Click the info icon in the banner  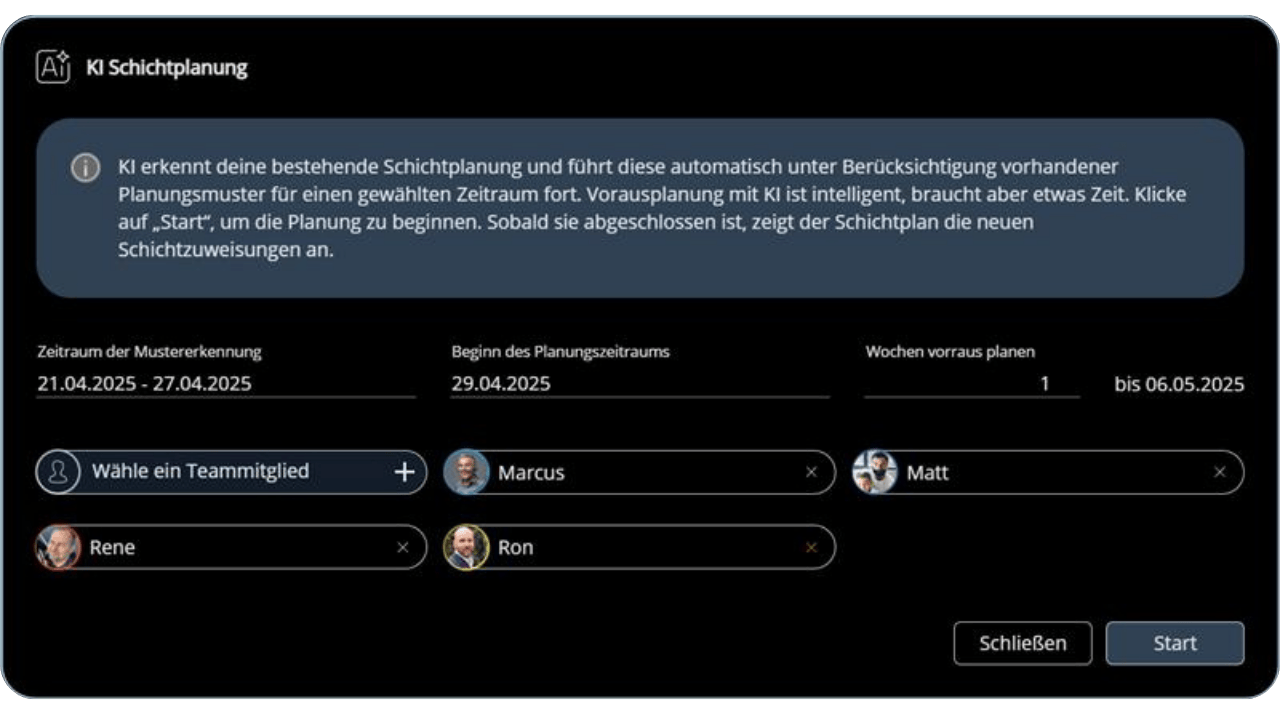[84, 168]
